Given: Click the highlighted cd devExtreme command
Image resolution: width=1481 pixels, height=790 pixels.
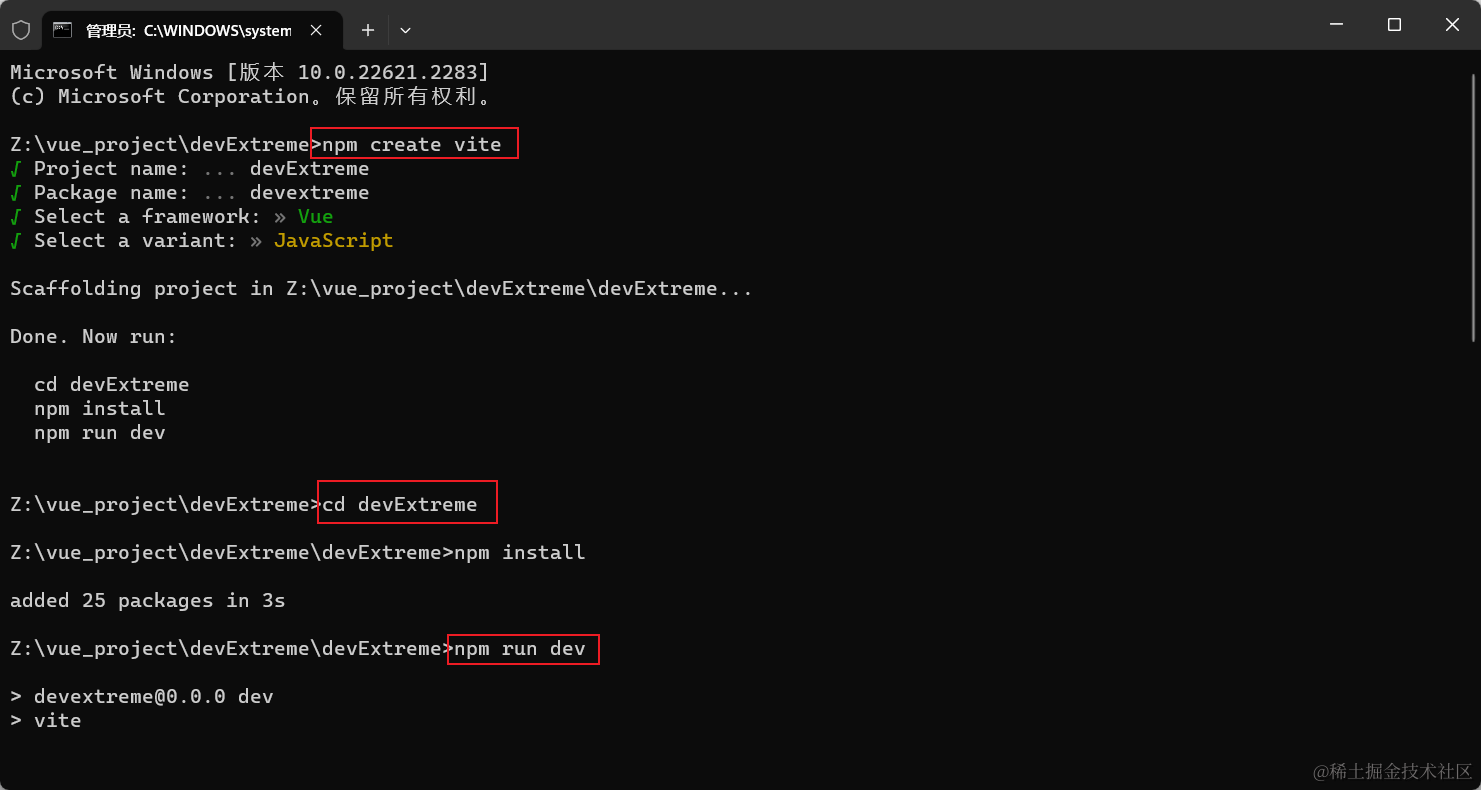Looking at the screenshot, I should pos(407,504).
